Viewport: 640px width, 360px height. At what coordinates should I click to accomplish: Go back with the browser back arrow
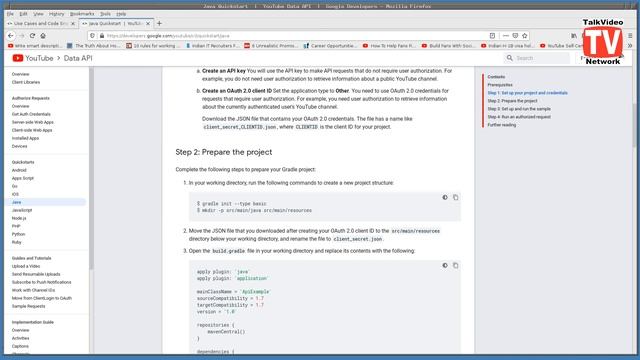pyautogui.click(x=11, y=36)
